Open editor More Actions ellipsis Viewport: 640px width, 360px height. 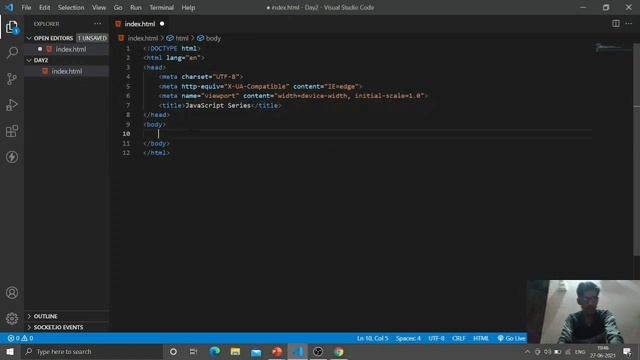629,24
